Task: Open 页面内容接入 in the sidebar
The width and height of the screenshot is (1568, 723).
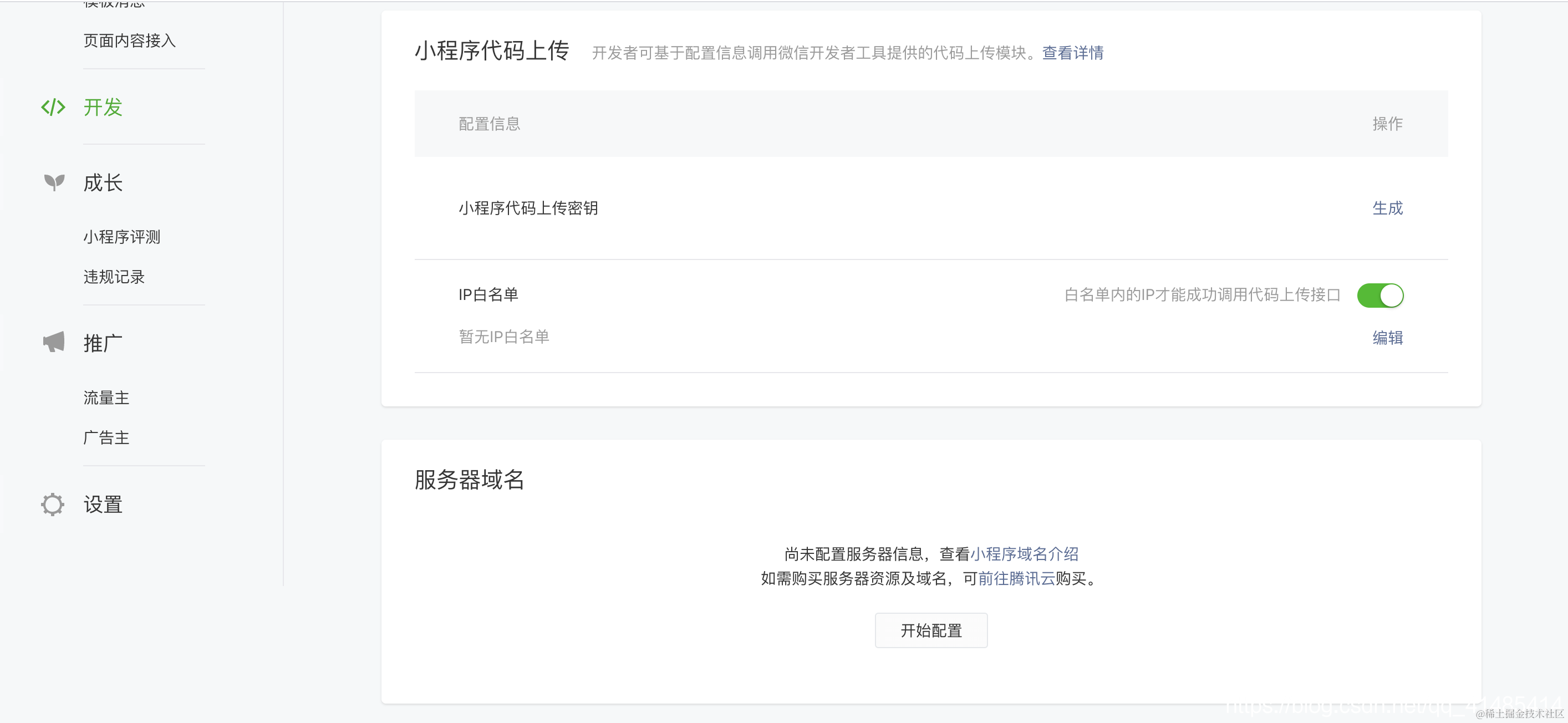Action: 130,42
